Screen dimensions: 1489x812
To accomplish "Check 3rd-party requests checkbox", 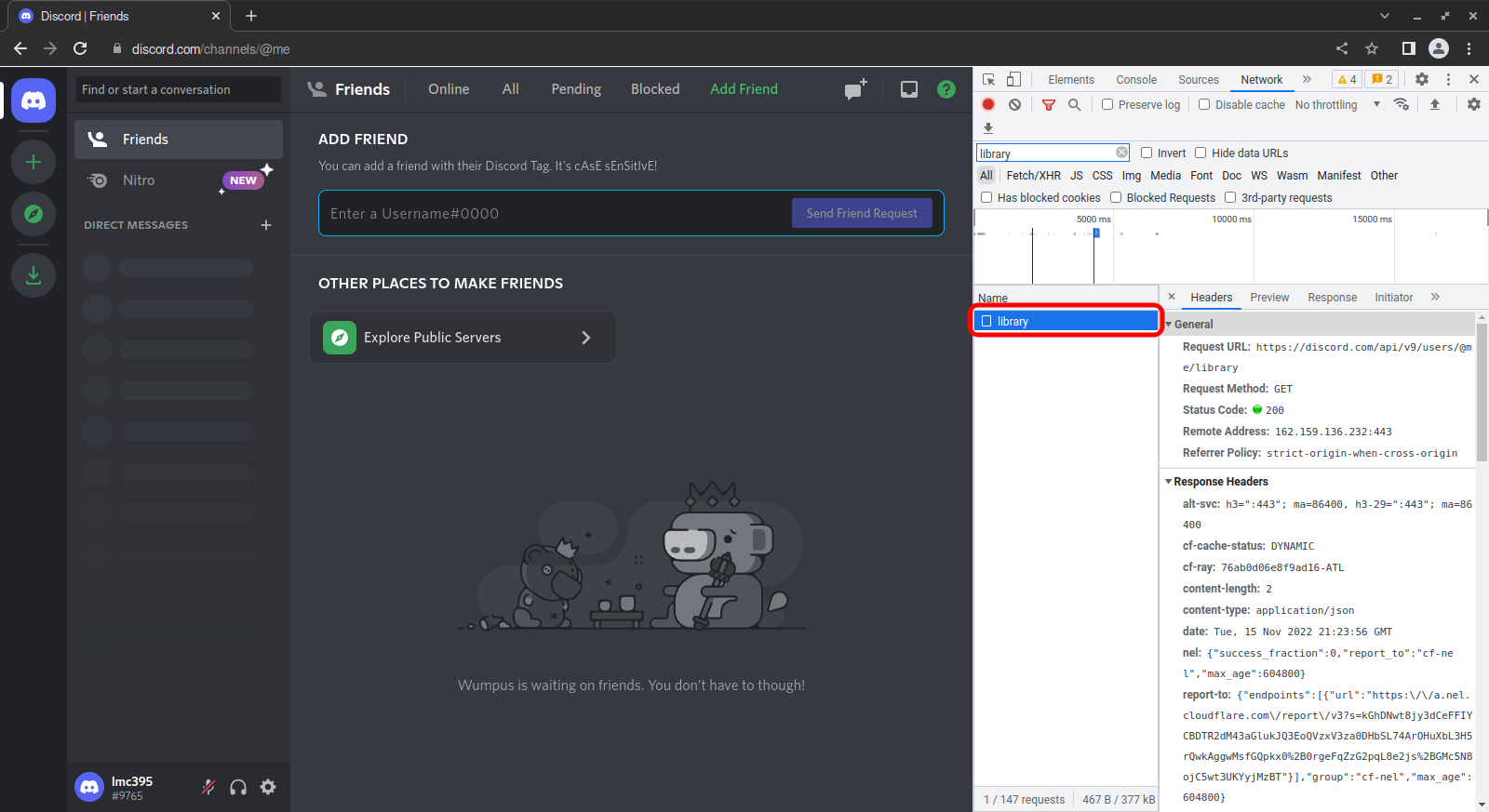I will [x=1230, y=197].
